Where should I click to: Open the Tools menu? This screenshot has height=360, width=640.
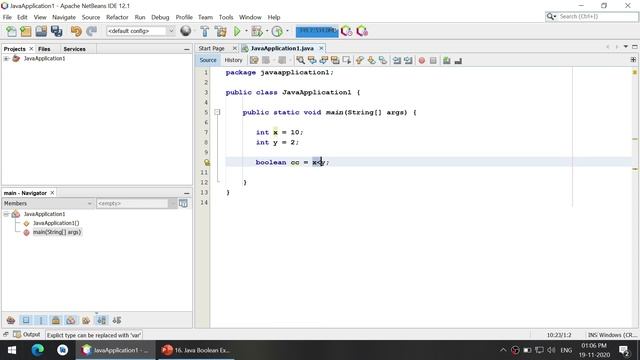pyautogui.click(x=226, y=17)
